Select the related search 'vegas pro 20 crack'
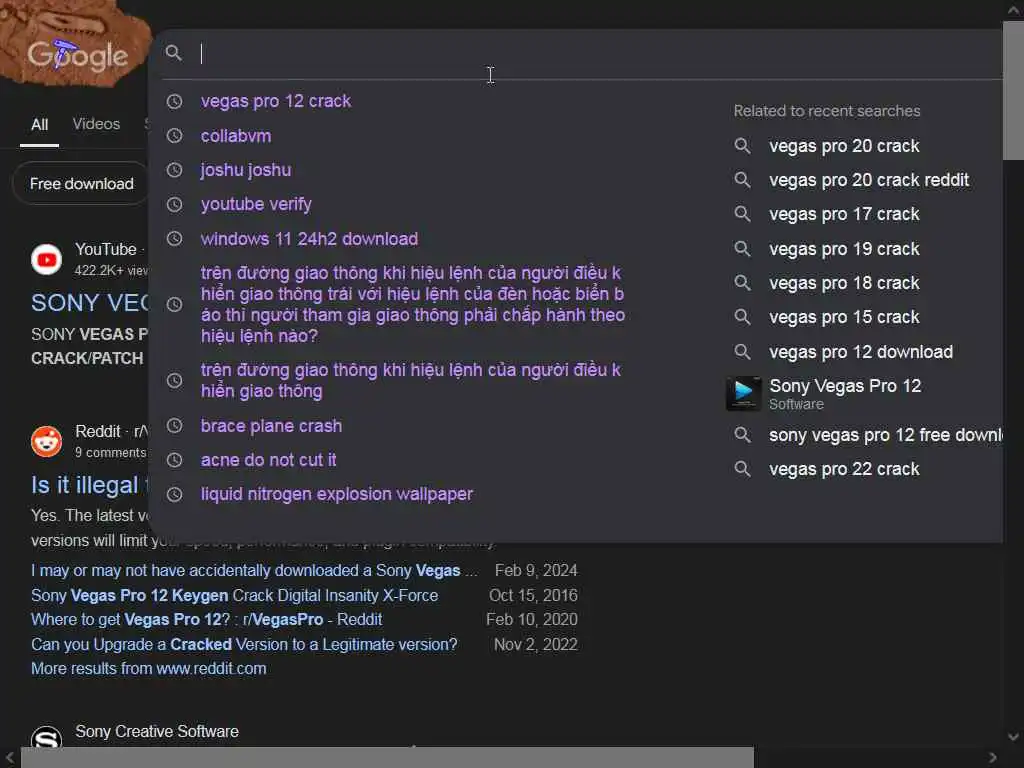Viewport: 1024px width, 768px height. (844, 146)
